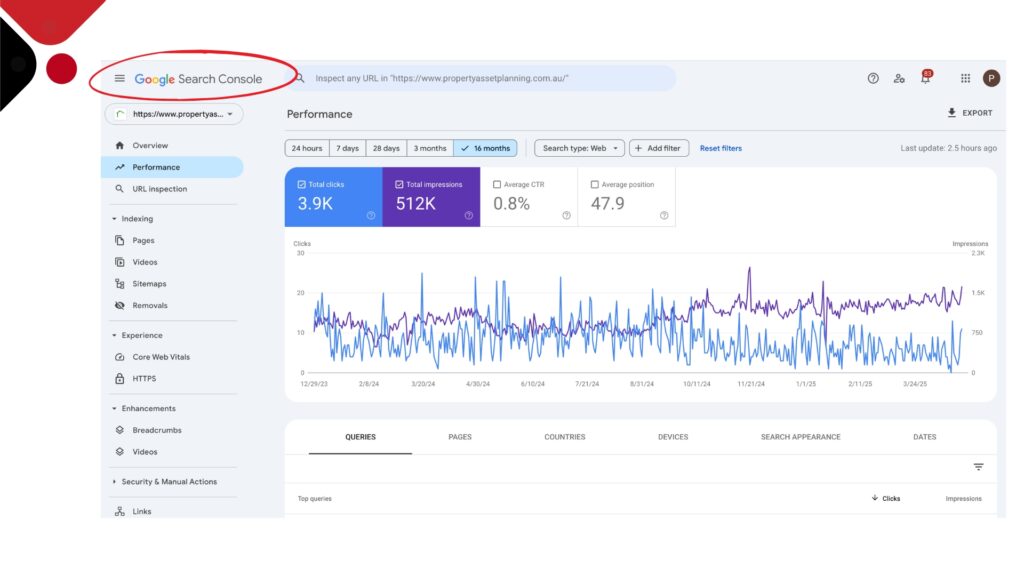Click the URL inspection magnifier icon

120,189
